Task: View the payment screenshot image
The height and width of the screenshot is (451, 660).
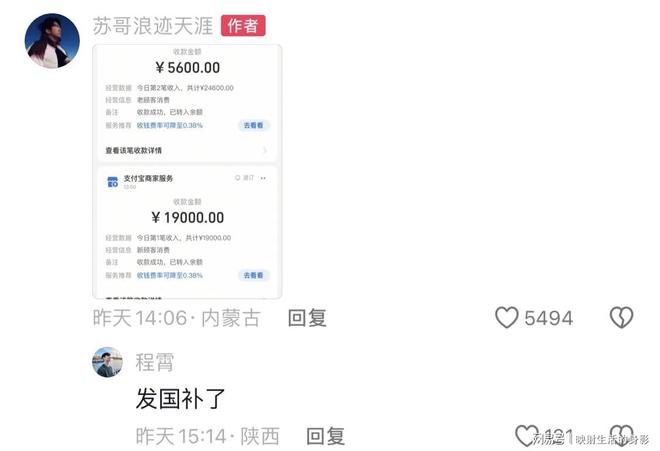Action: tap(187, 171)
